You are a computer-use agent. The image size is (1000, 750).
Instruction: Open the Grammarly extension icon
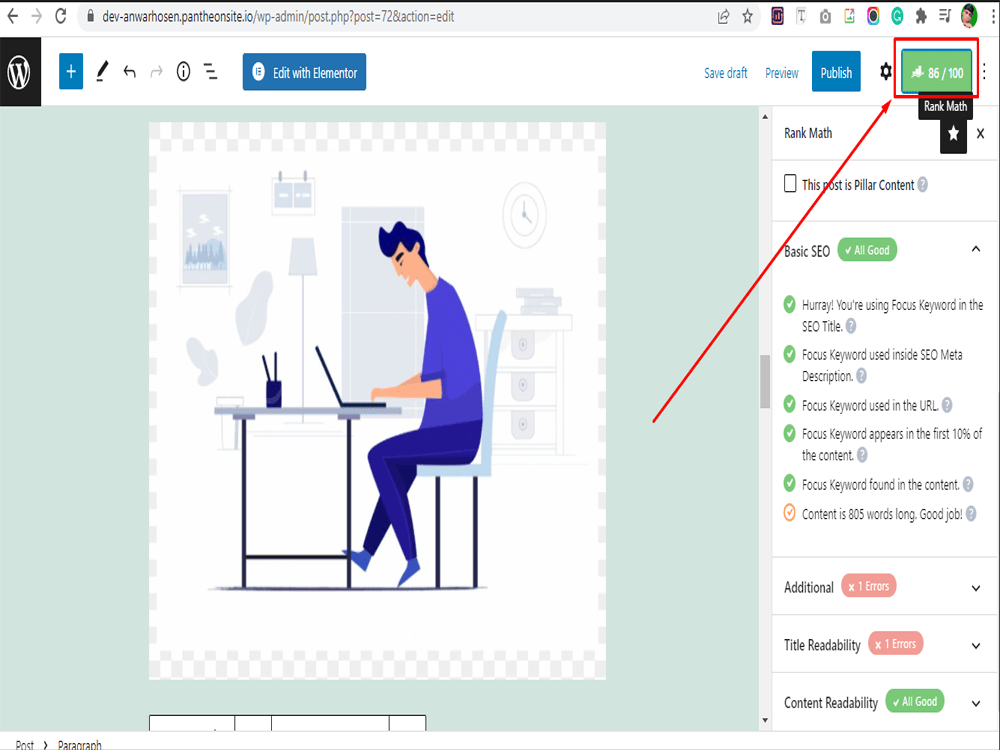click(897, 17)
